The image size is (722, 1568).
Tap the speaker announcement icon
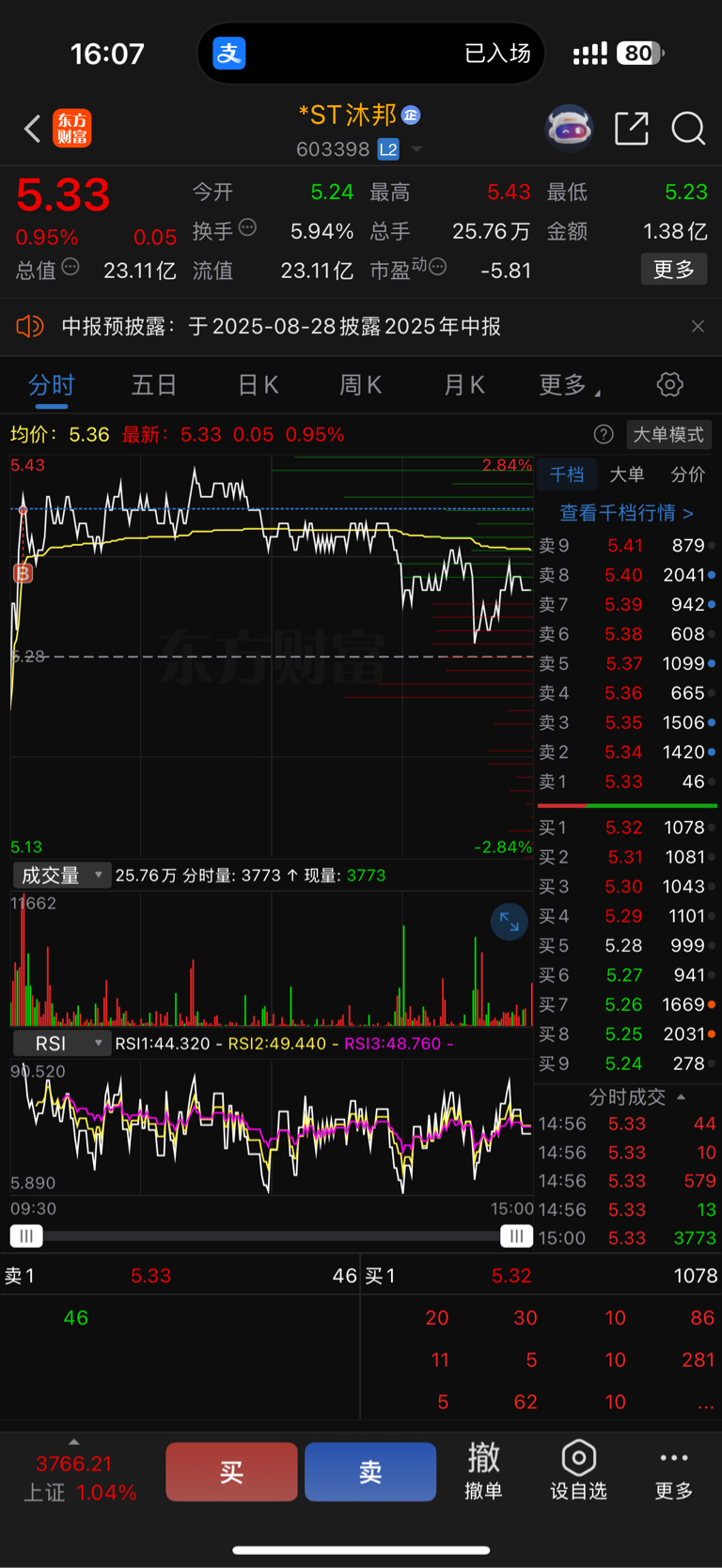tap(30, 326)
